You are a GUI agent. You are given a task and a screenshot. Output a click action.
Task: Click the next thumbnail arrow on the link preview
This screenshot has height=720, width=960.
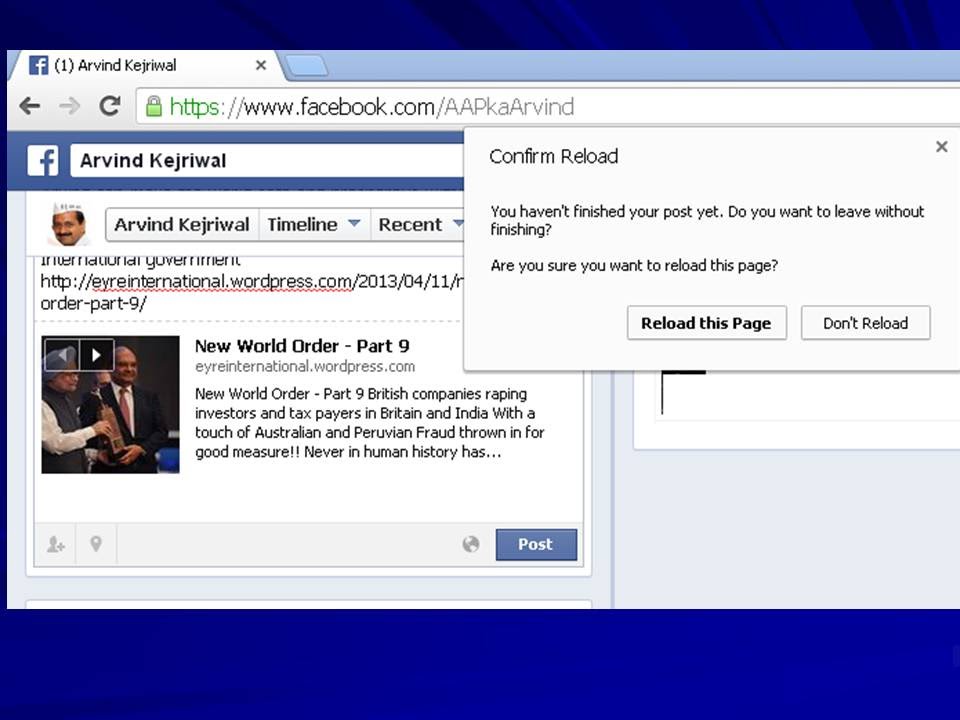coord(97,354)
